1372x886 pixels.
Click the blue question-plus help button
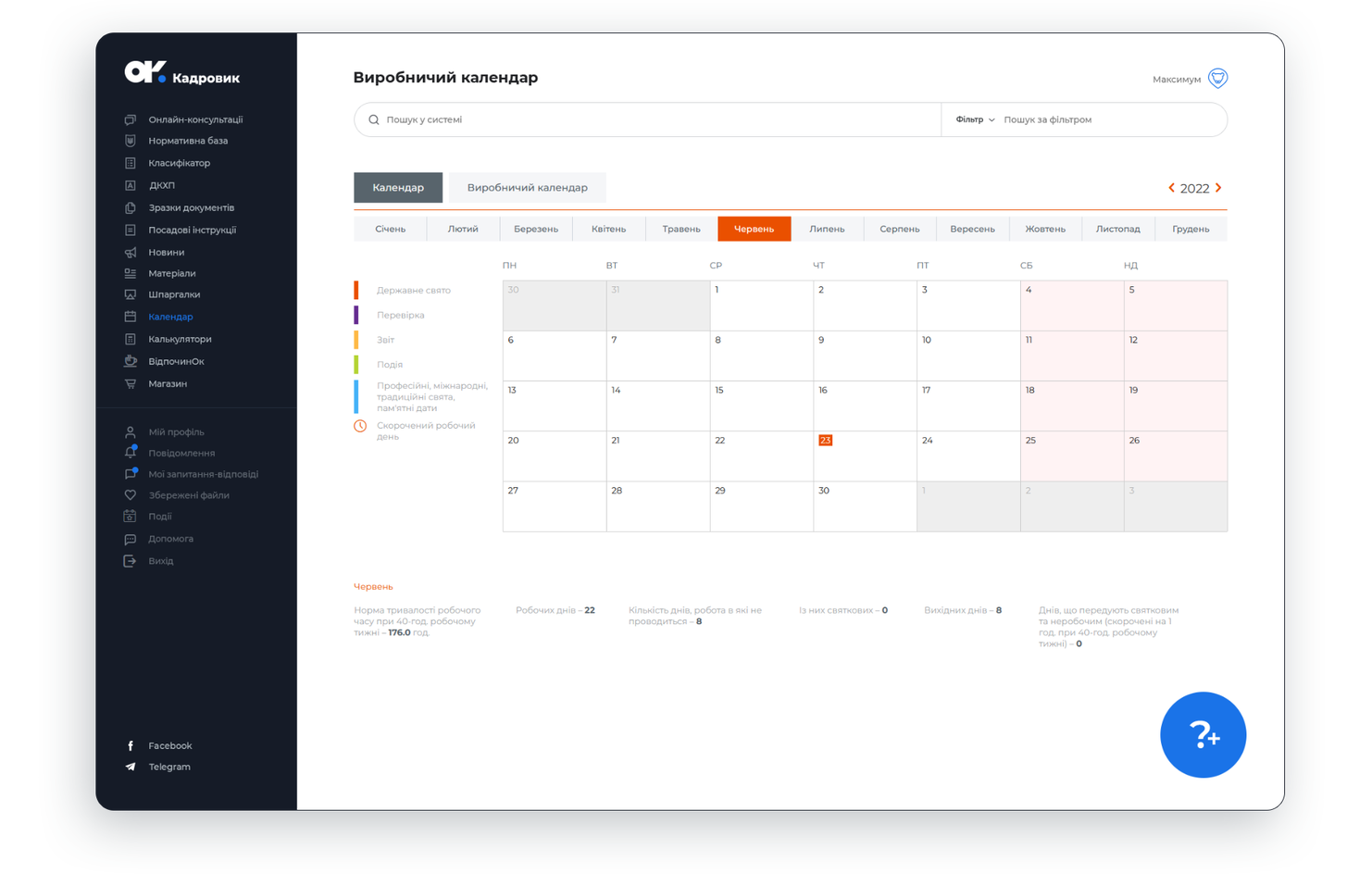[1203, 735]
